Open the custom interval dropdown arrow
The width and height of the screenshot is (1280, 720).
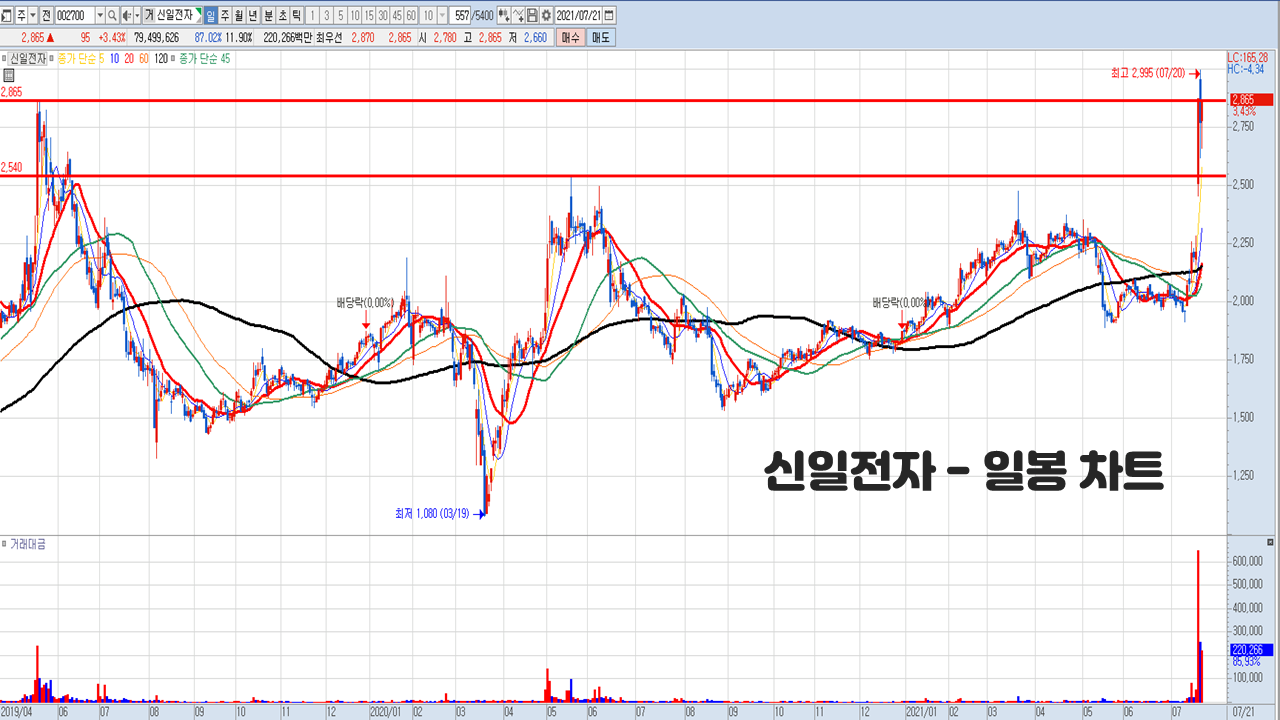pos(442,15)
